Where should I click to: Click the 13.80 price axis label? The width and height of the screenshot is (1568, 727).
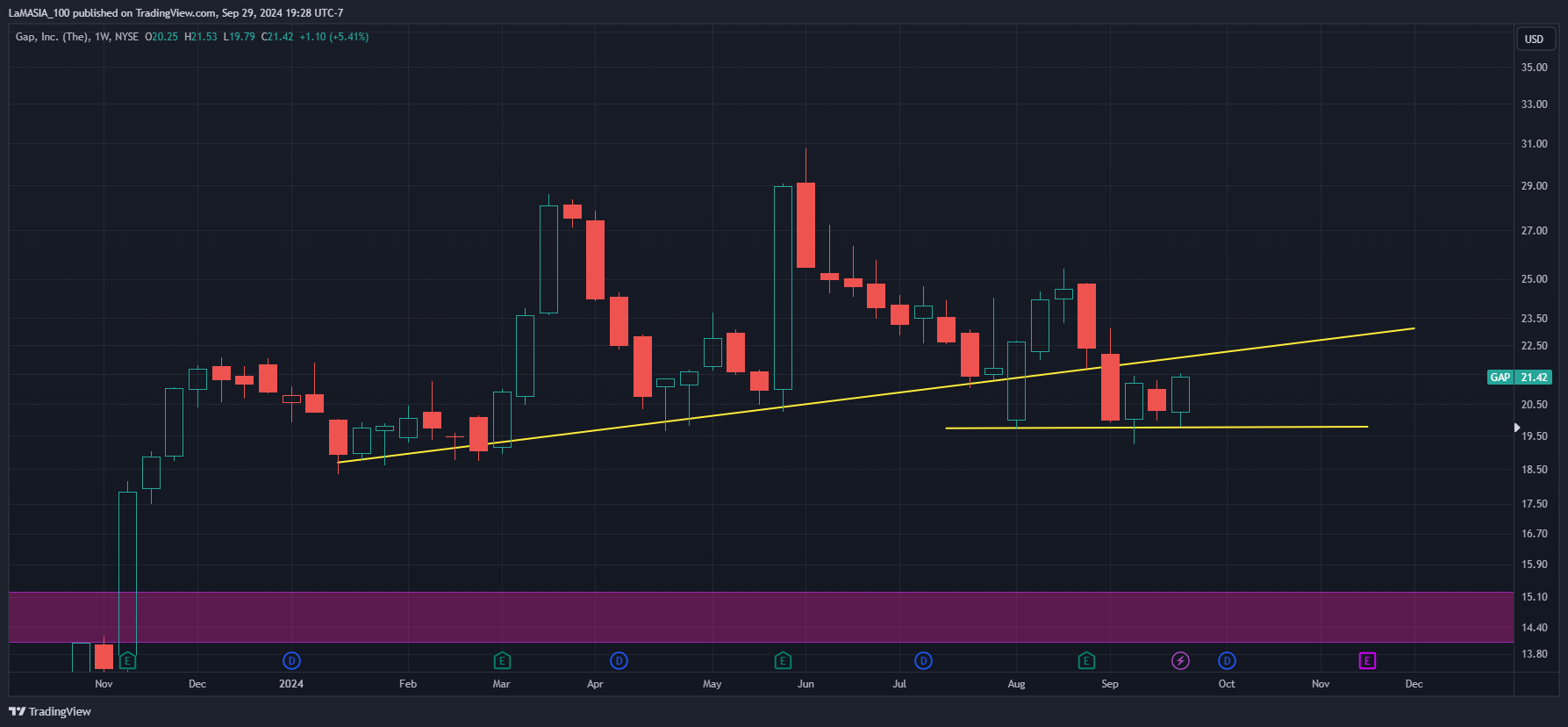(x=1534, y=654)
